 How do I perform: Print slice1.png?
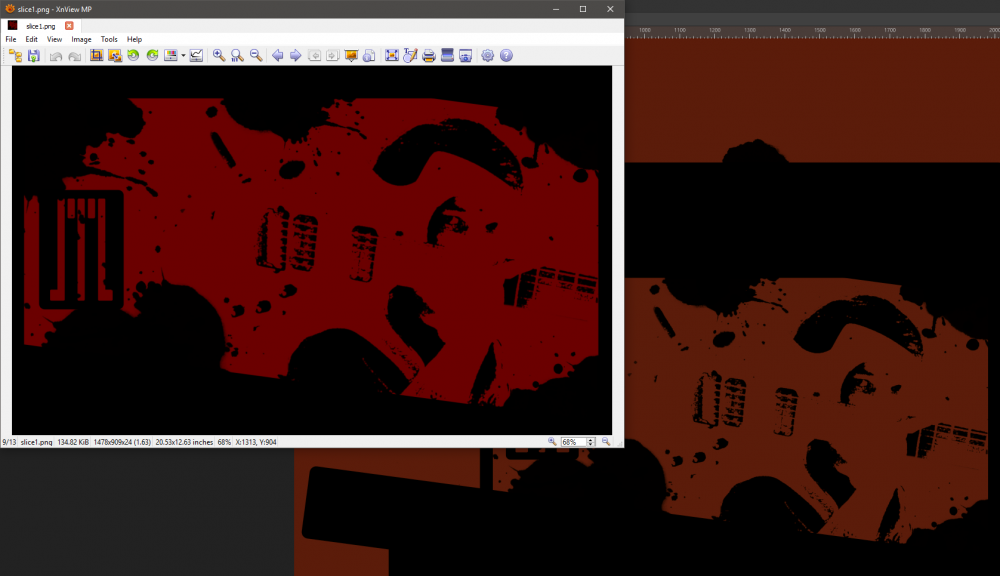pos(429,56)
